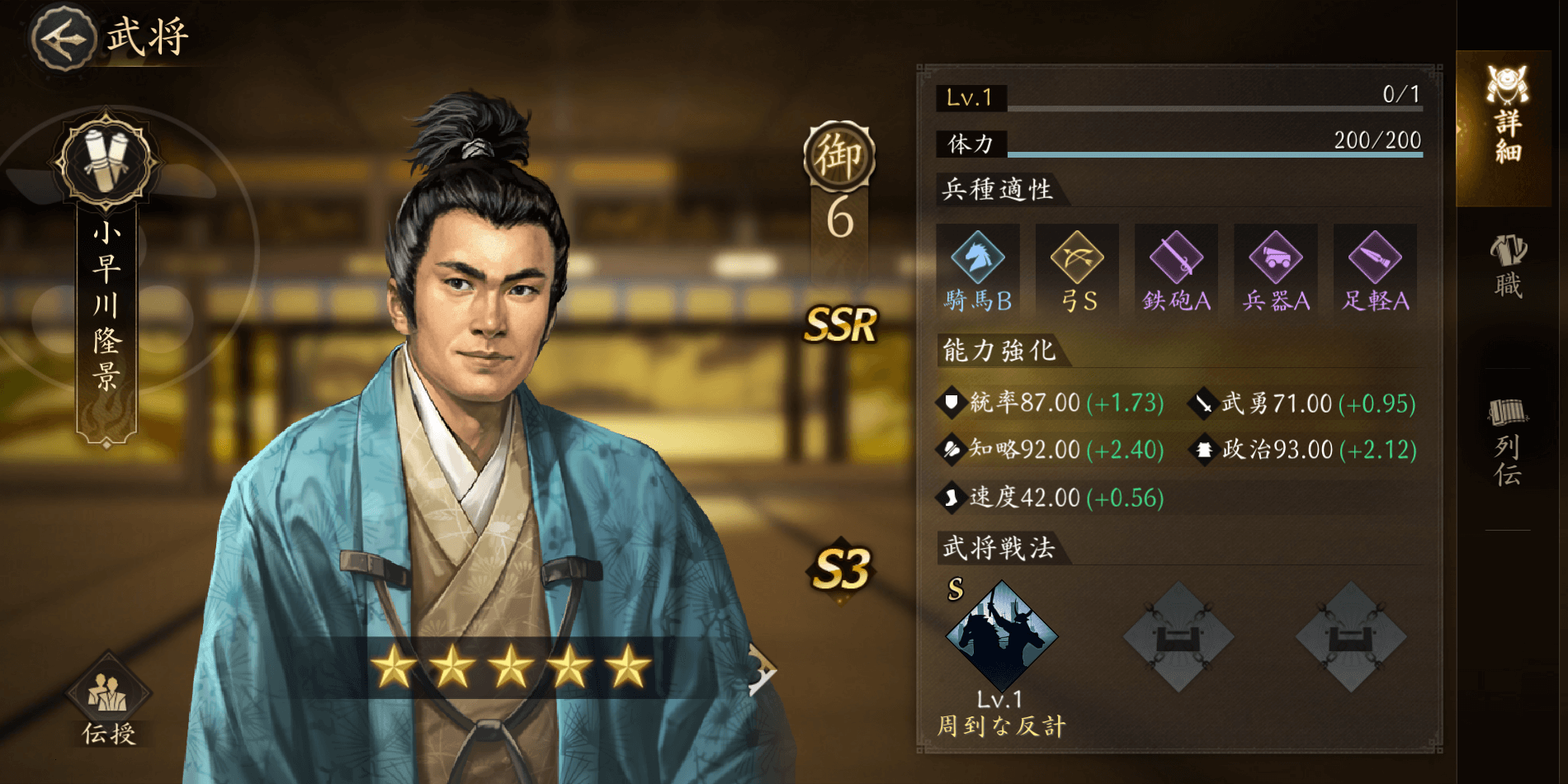Go to next general with arrow
This screenshot has width=1568, height=784.
tap(761, 669)
